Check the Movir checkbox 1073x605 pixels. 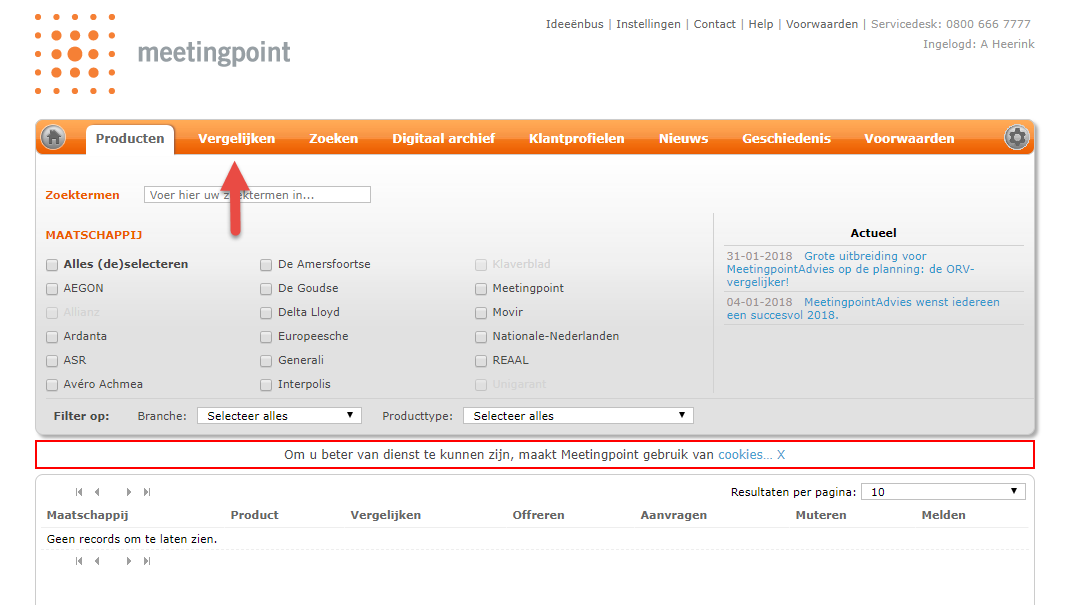[x=481, y=313]
